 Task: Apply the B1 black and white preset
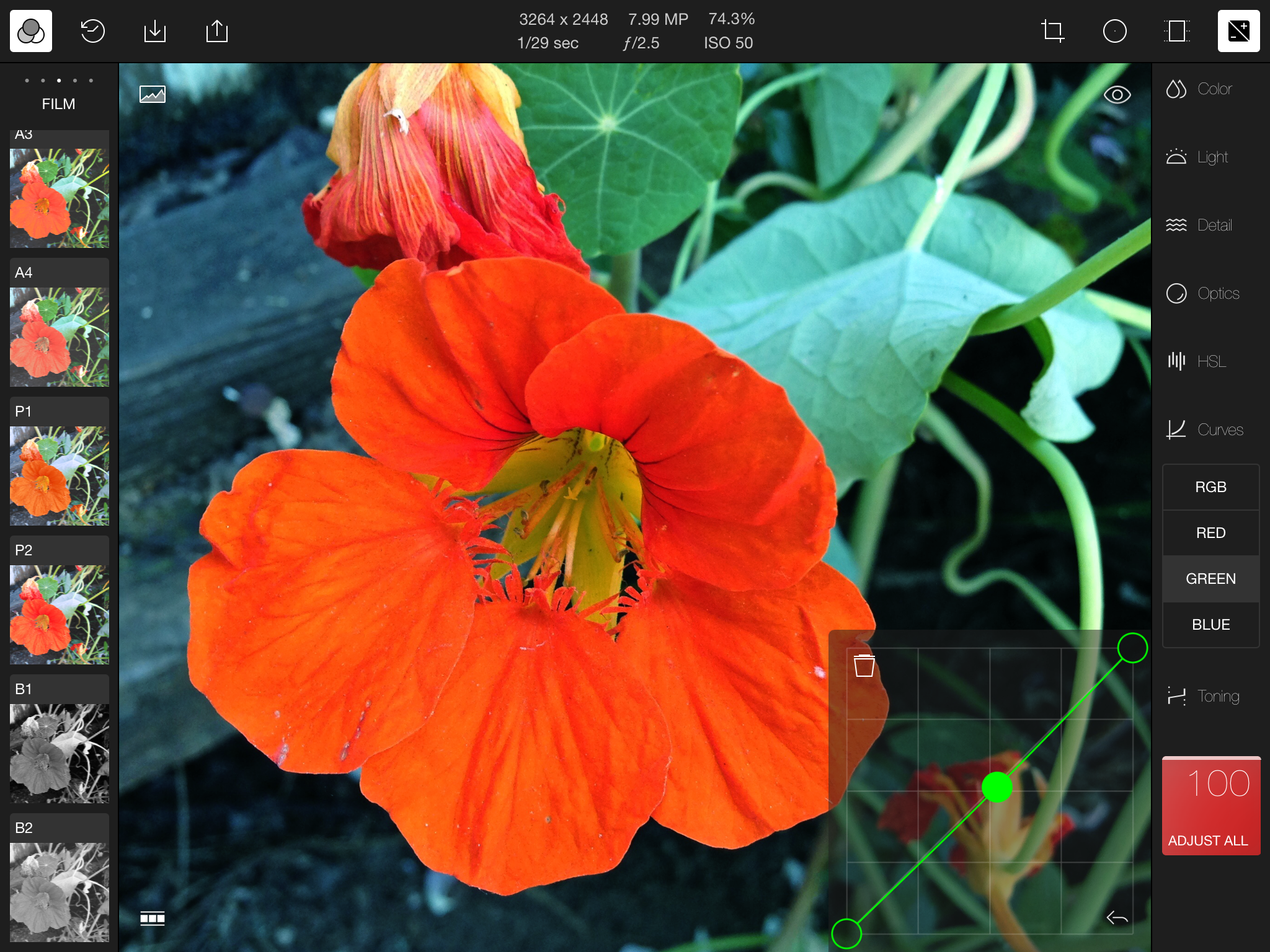pos(60,739)
